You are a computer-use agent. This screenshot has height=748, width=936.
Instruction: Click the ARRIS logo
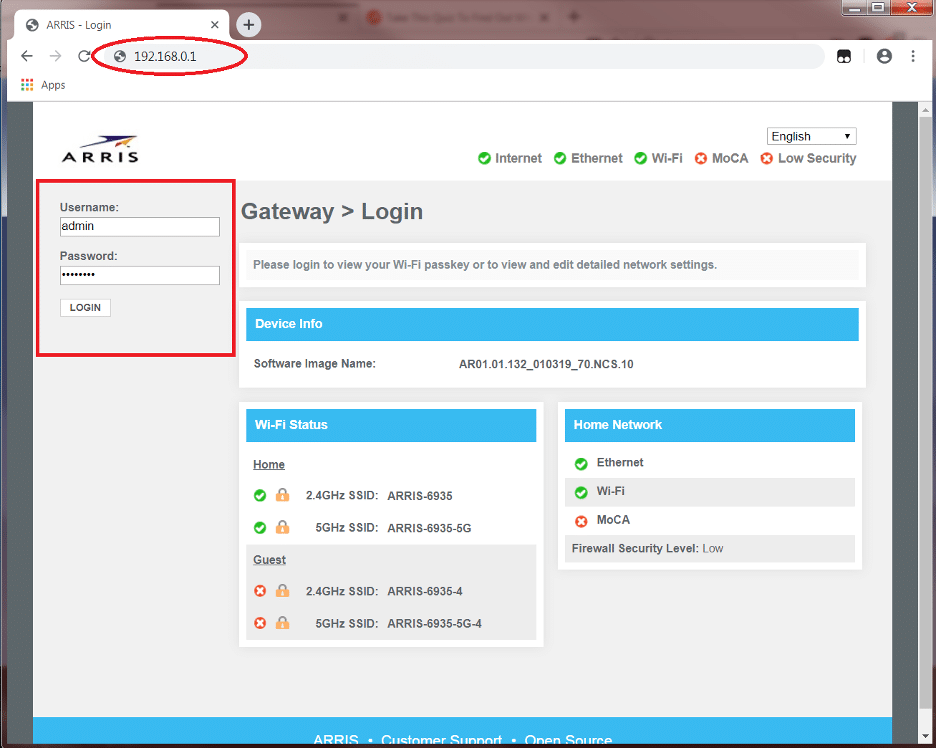[x=101, y=149]
